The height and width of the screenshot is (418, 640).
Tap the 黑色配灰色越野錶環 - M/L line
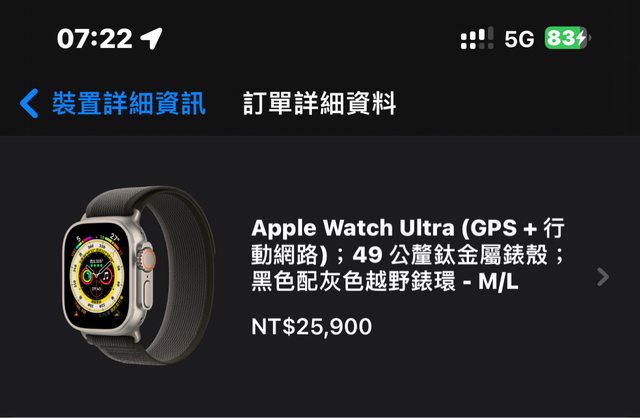(x=384, y=282)
